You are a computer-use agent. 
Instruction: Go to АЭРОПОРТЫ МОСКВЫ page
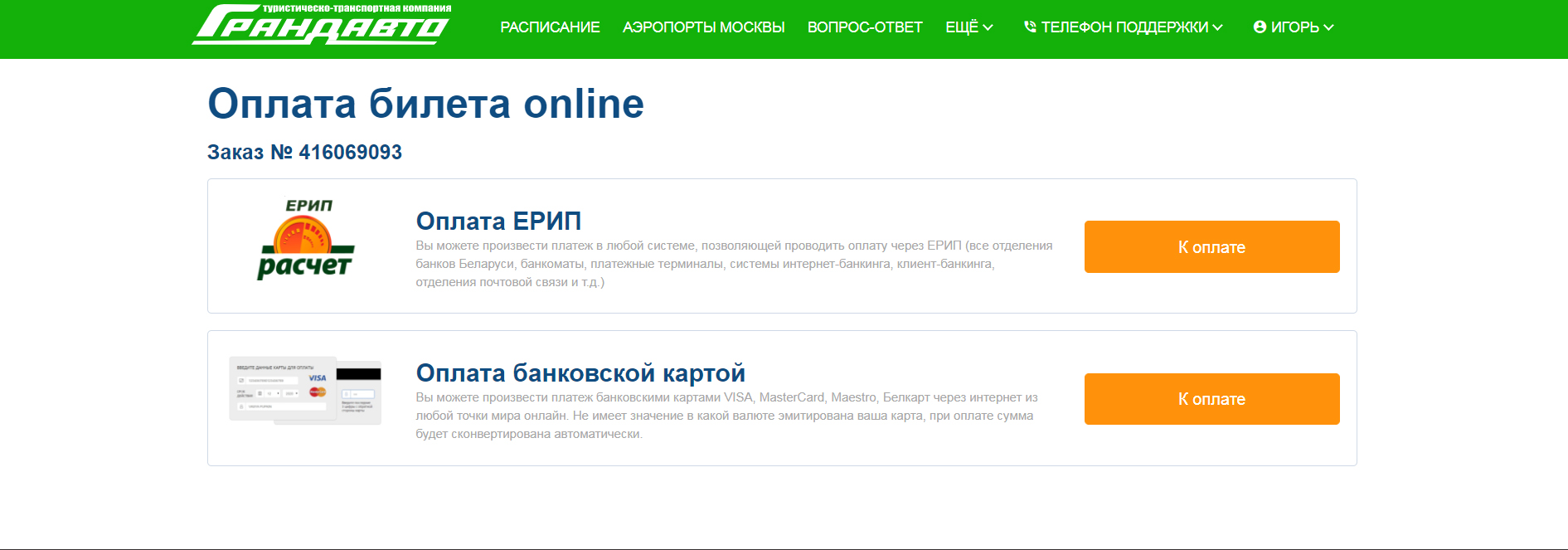pos(703,27)
